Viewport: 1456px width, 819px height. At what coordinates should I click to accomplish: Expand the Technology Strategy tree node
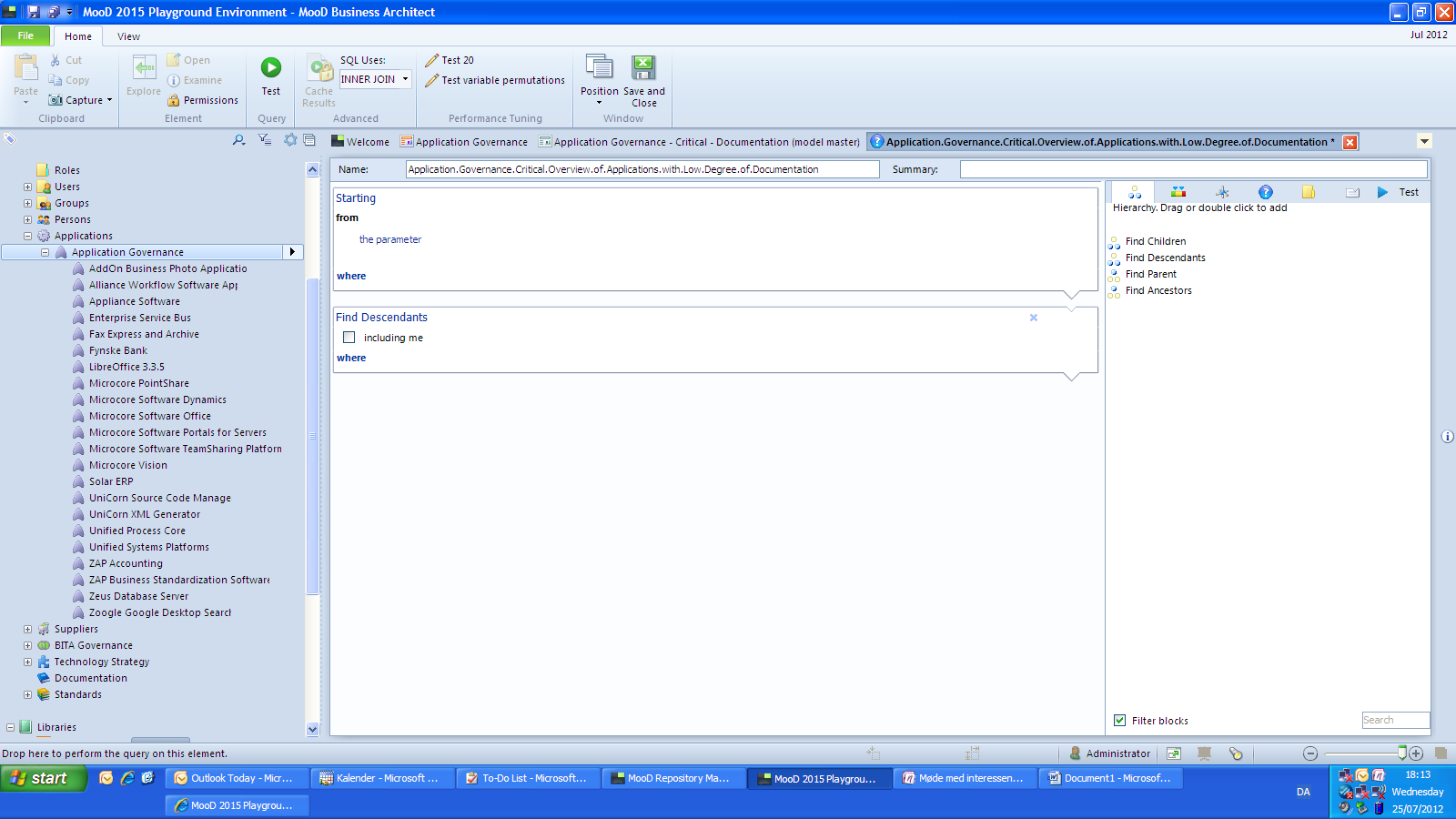[27, 662]
